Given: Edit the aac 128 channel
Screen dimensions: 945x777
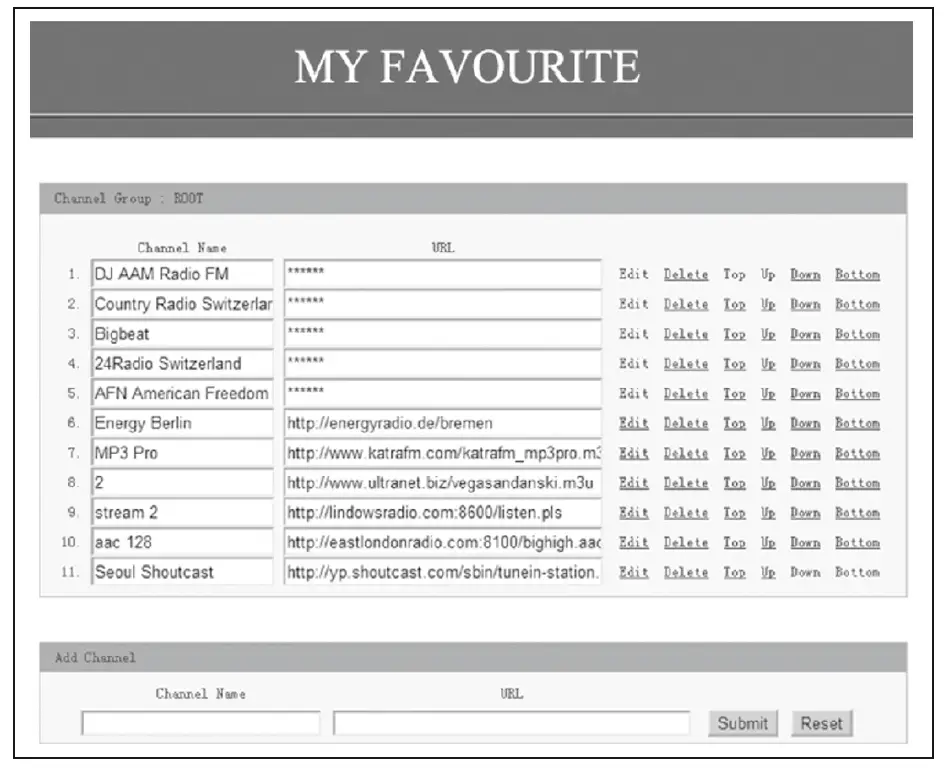Looking at the screenshot, I should coord(633,543).
